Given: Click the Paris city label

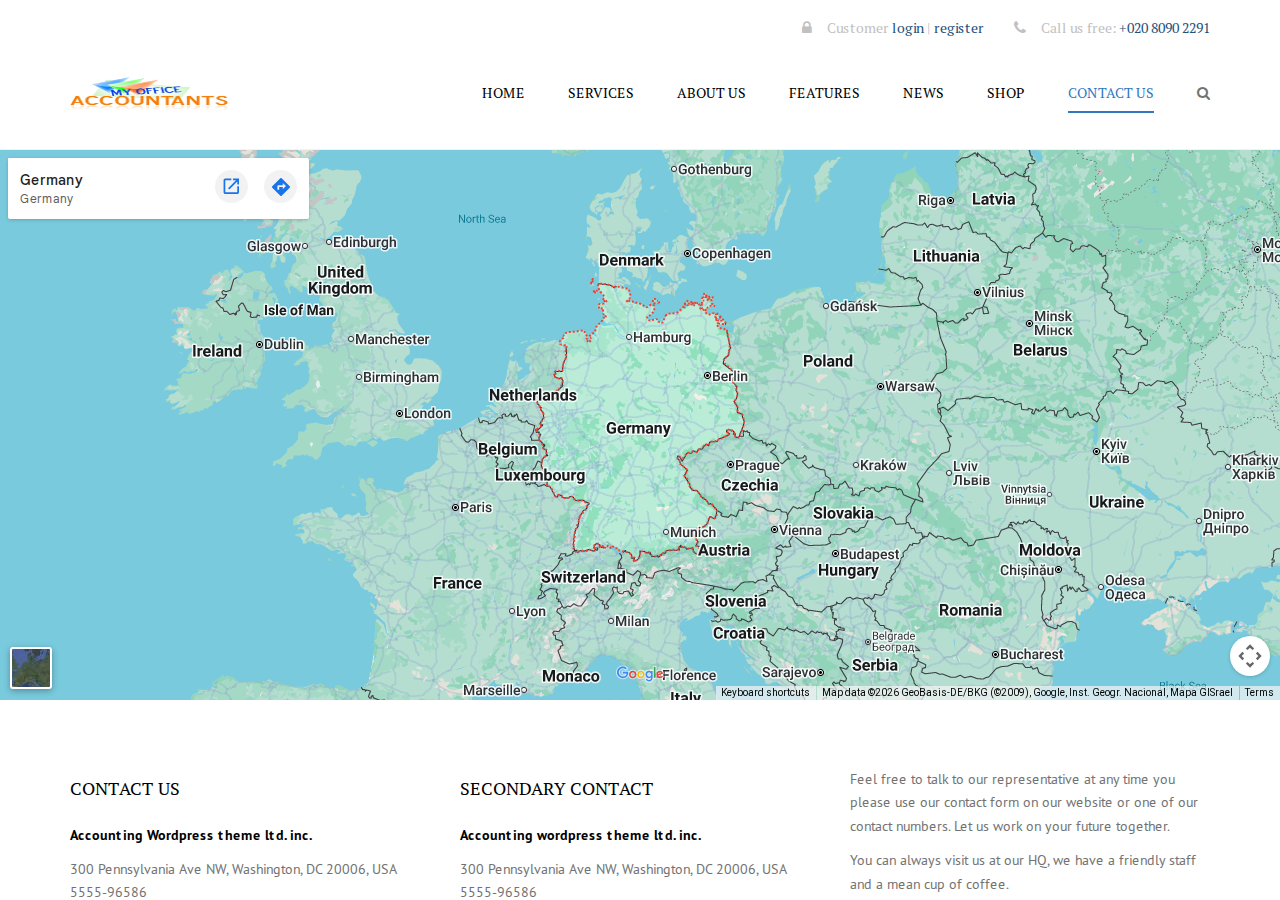Looking at the screenshot, I should 476,507.
